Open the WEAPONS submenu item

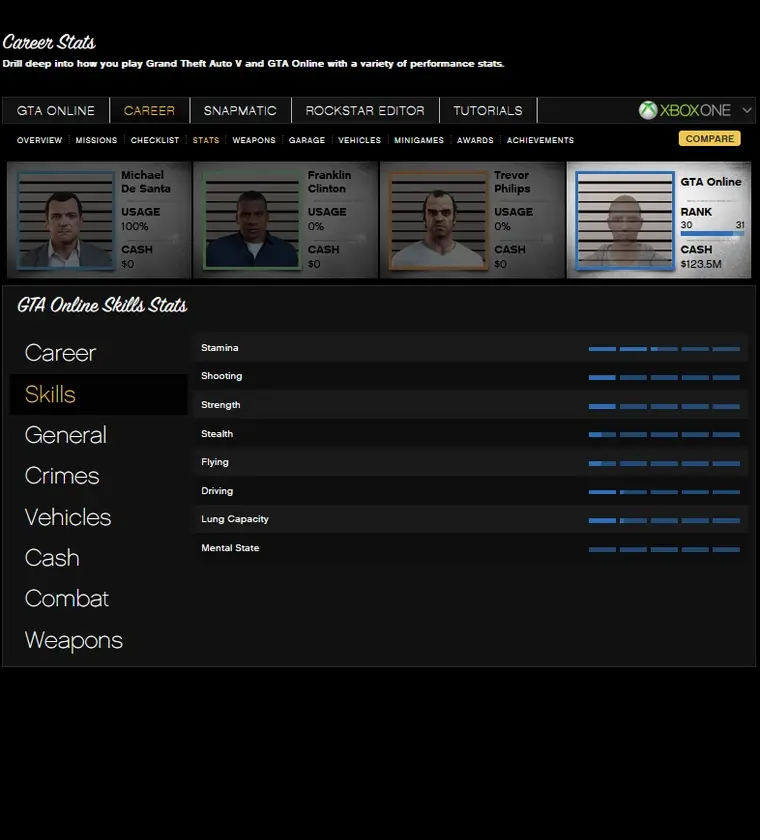pyautogui.click(x=254, y=140)
